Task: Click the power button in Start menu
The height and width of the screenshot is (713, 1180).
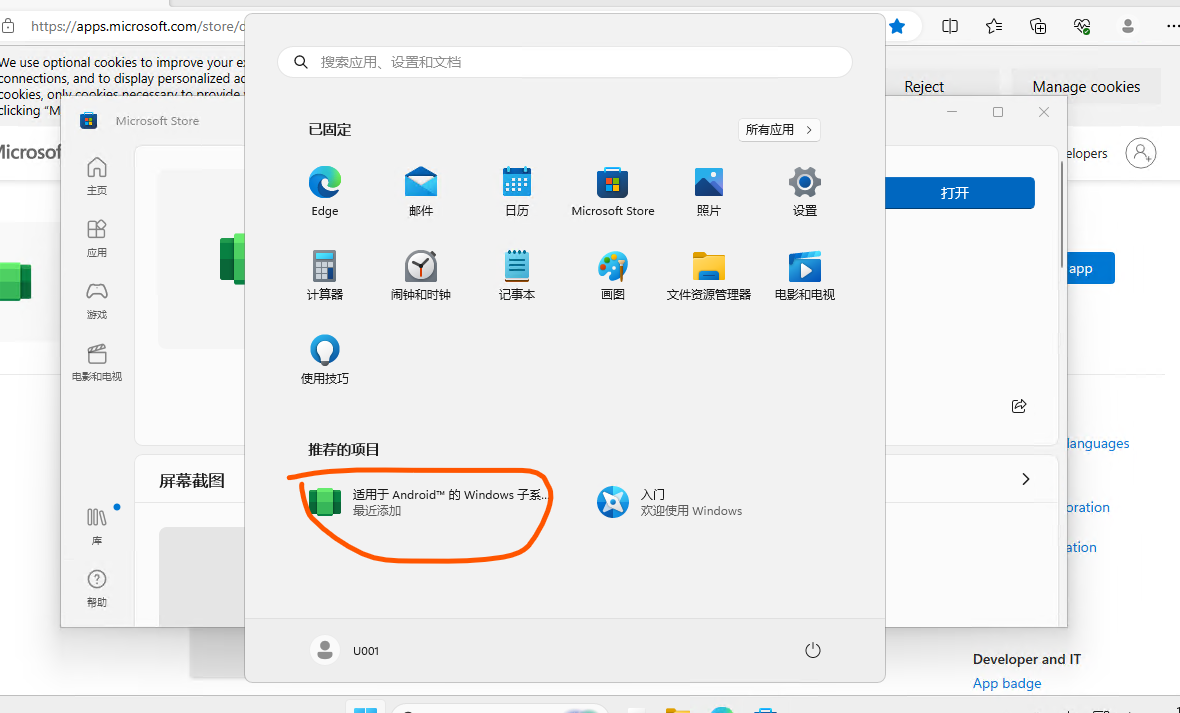Action: click(813, 651)
